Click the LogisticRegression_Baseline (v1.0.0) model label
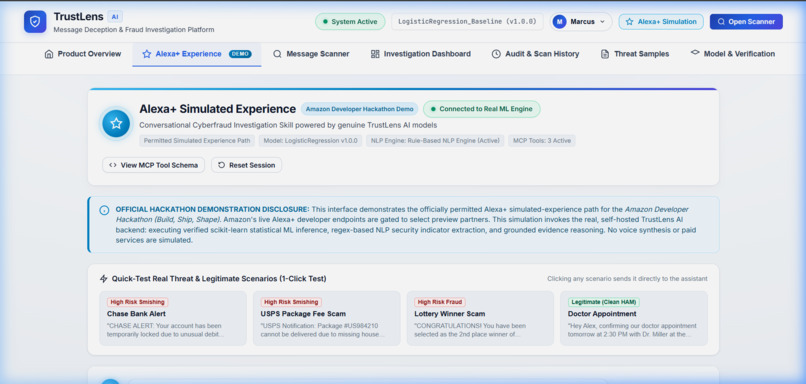The width and height of the screenshot is (806, 384). [x=467, y=22]
